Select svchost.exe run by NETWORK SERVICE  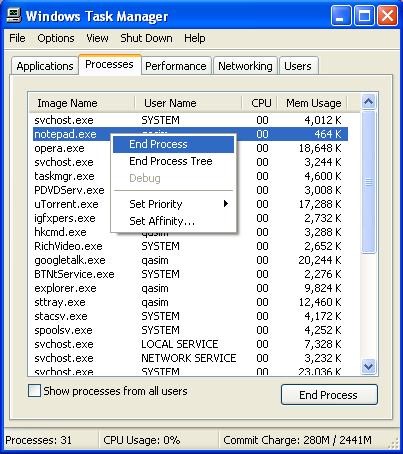[190, 358]
